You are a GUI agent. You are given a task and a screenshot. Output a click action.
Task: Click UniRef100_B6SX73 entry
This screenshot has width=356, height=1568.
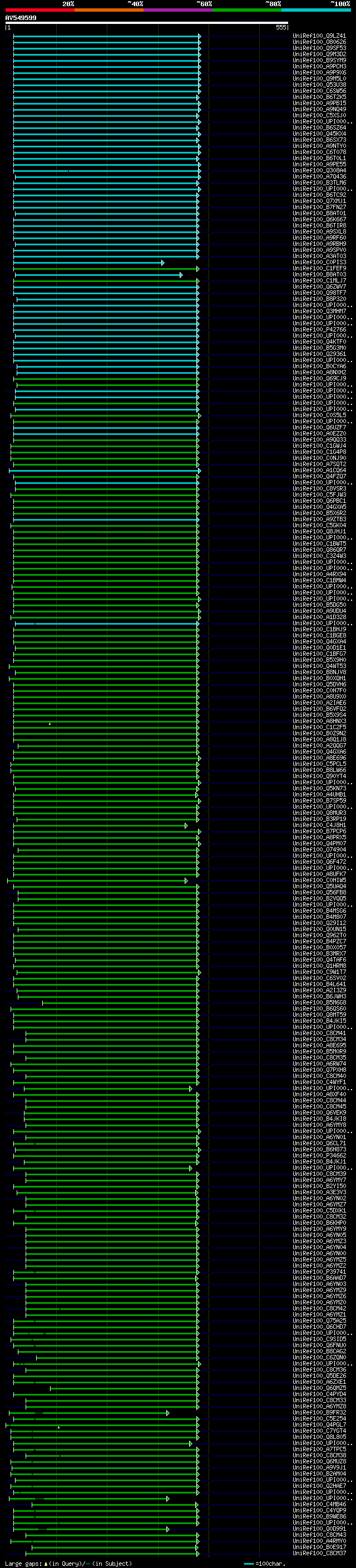319,140
